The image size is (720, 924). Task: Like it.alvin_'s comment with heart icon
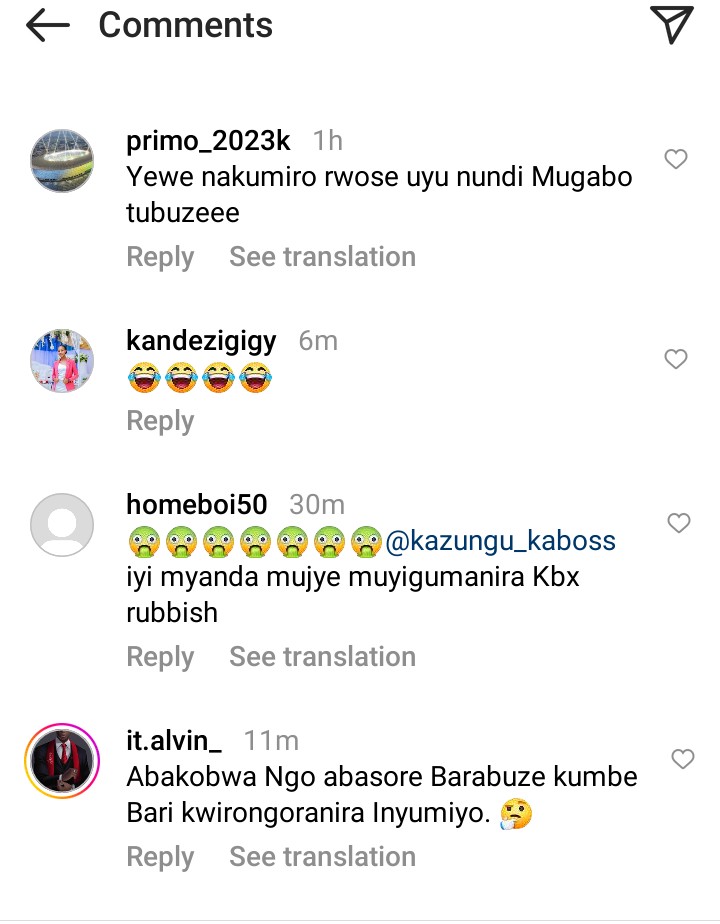683,759
